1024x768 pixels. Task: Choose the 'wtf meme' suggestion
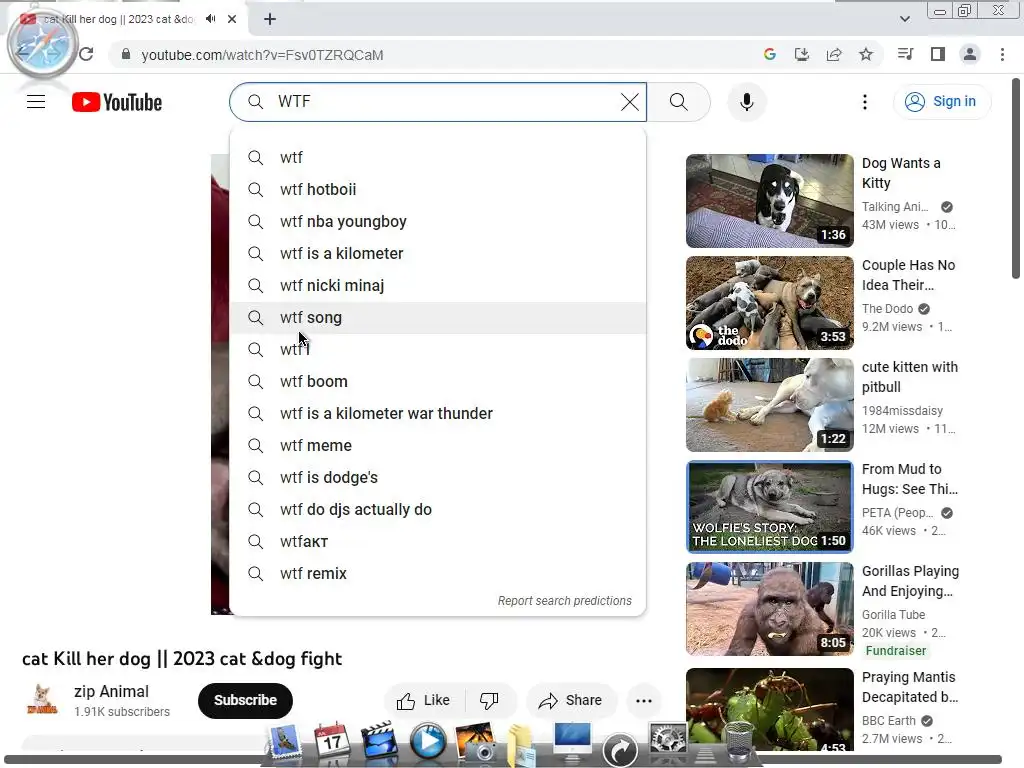(438, 445)
